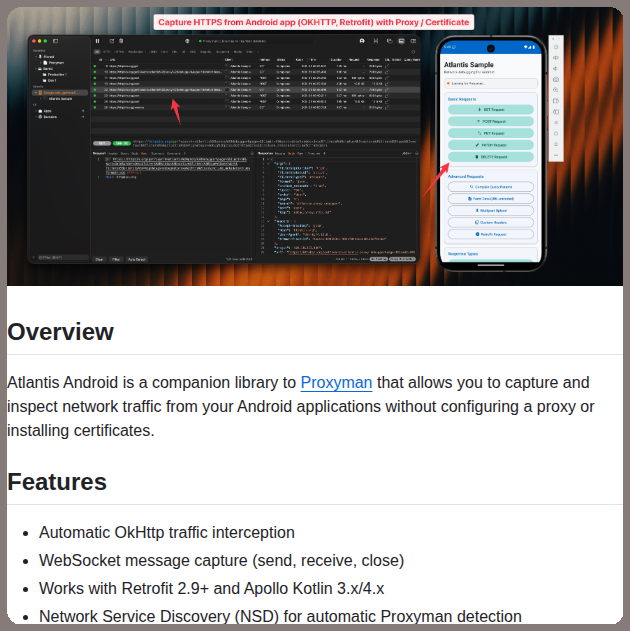
Task: Open the Proxyman and phone screenshot banner image
Action: [315, 146]
